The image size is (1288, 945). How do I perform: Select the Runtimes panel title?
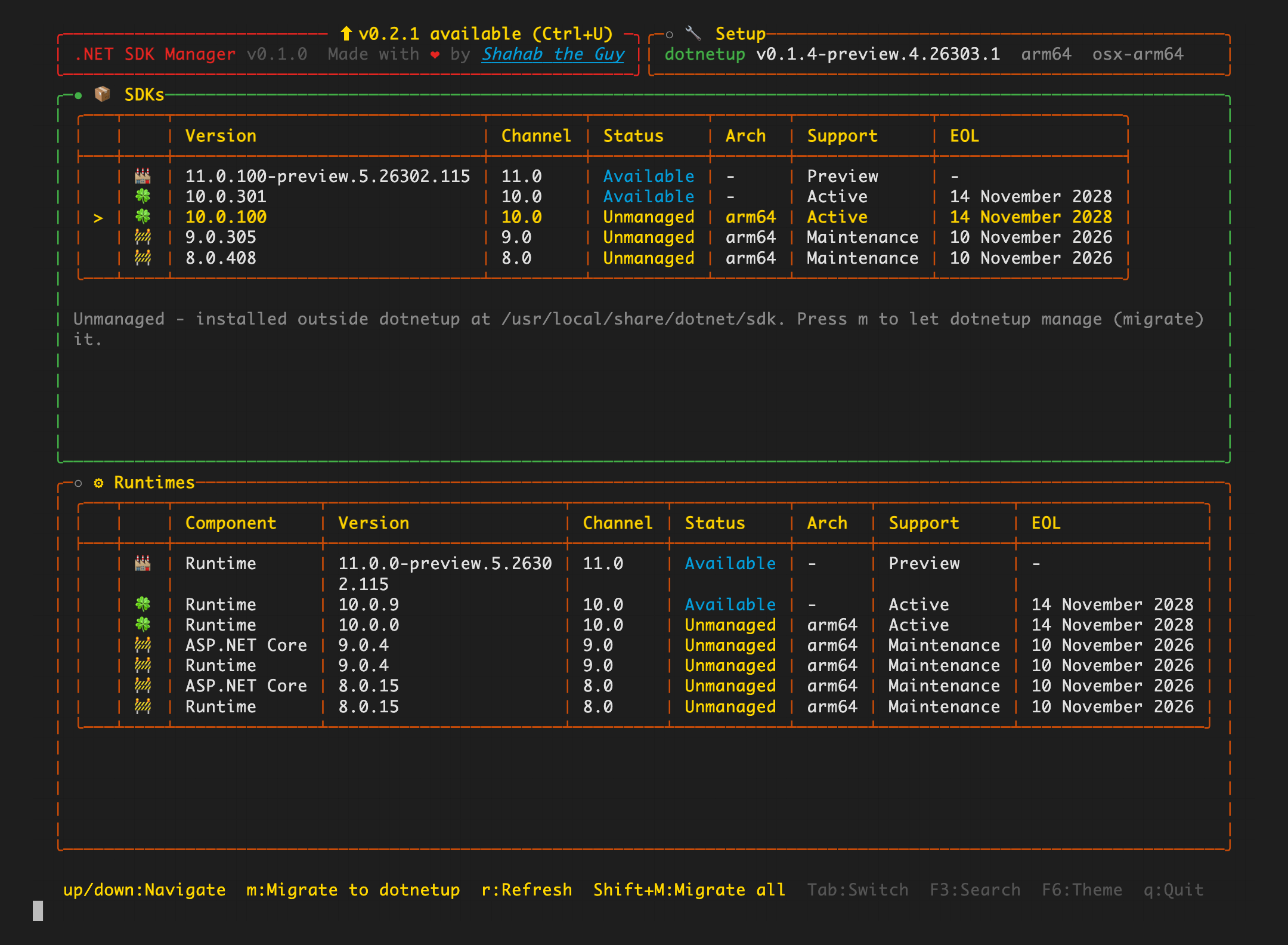[x=154, y=482]
